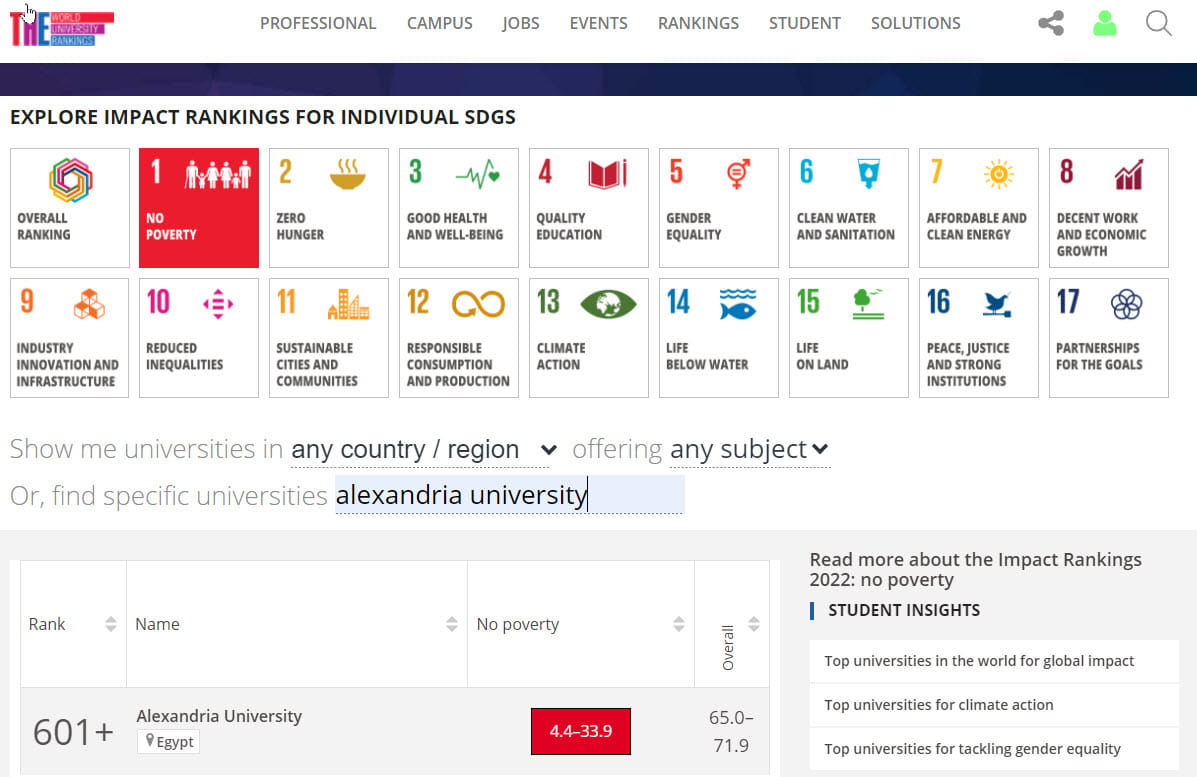Open the Rankings menu item

[698, 23]
